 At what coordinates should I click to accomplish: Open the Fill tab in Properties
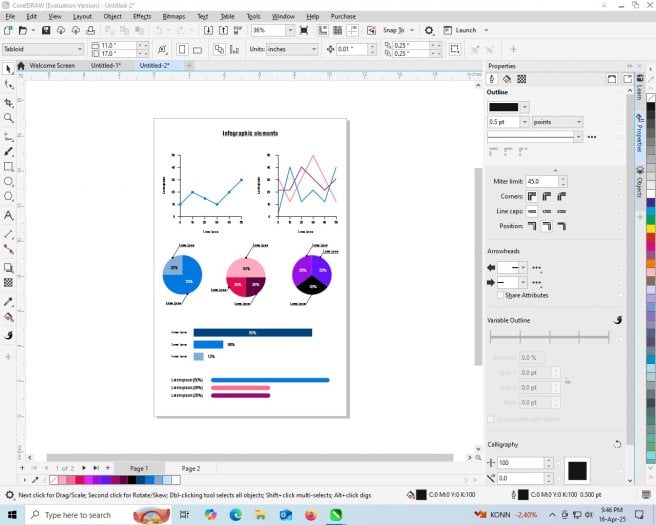coord(507,79)
